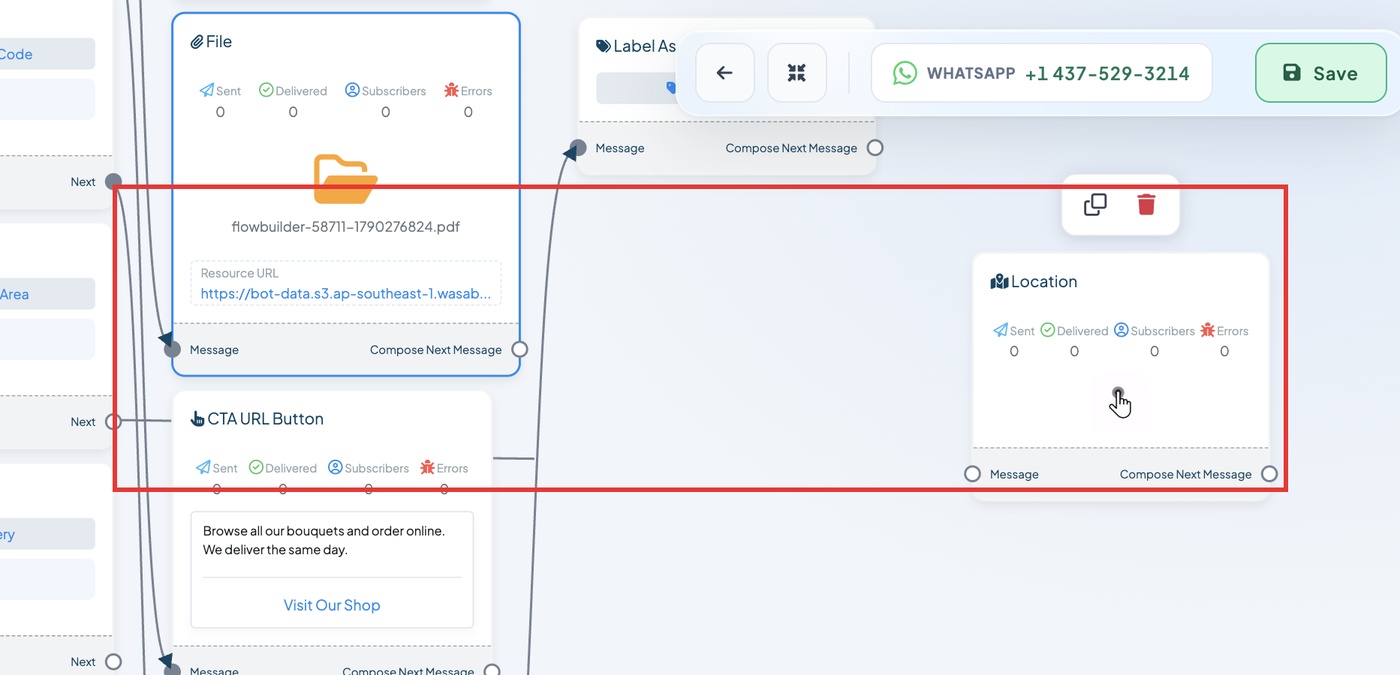
Task: Click the Sent paper-plane icon in the File node
Action: coord(206,90)
